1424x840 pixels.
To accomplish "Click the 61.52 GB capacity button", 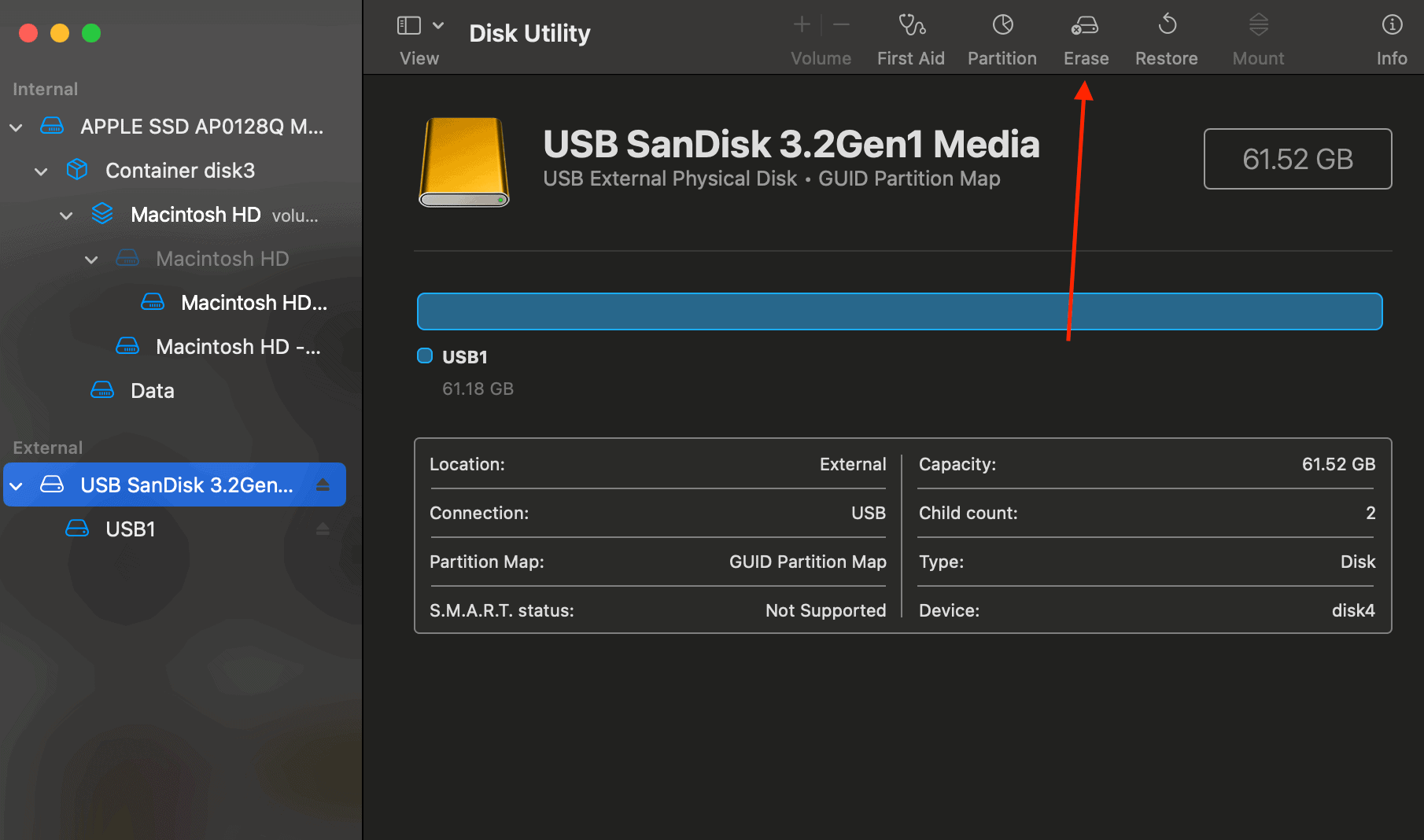I will 1297,159.
